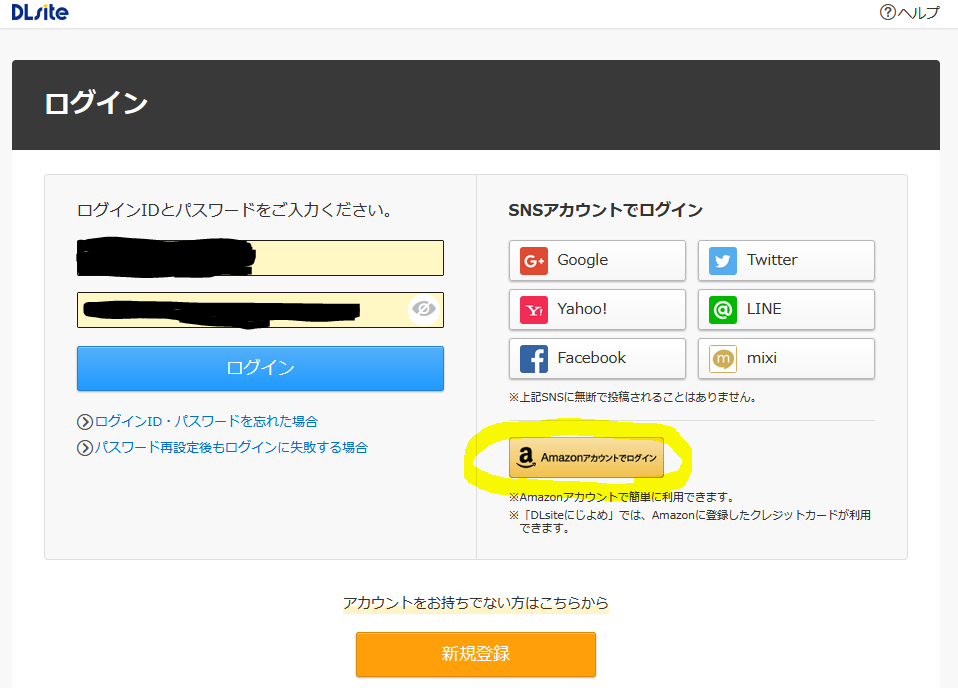Click the password input field
958x688 pixels.
260,310
